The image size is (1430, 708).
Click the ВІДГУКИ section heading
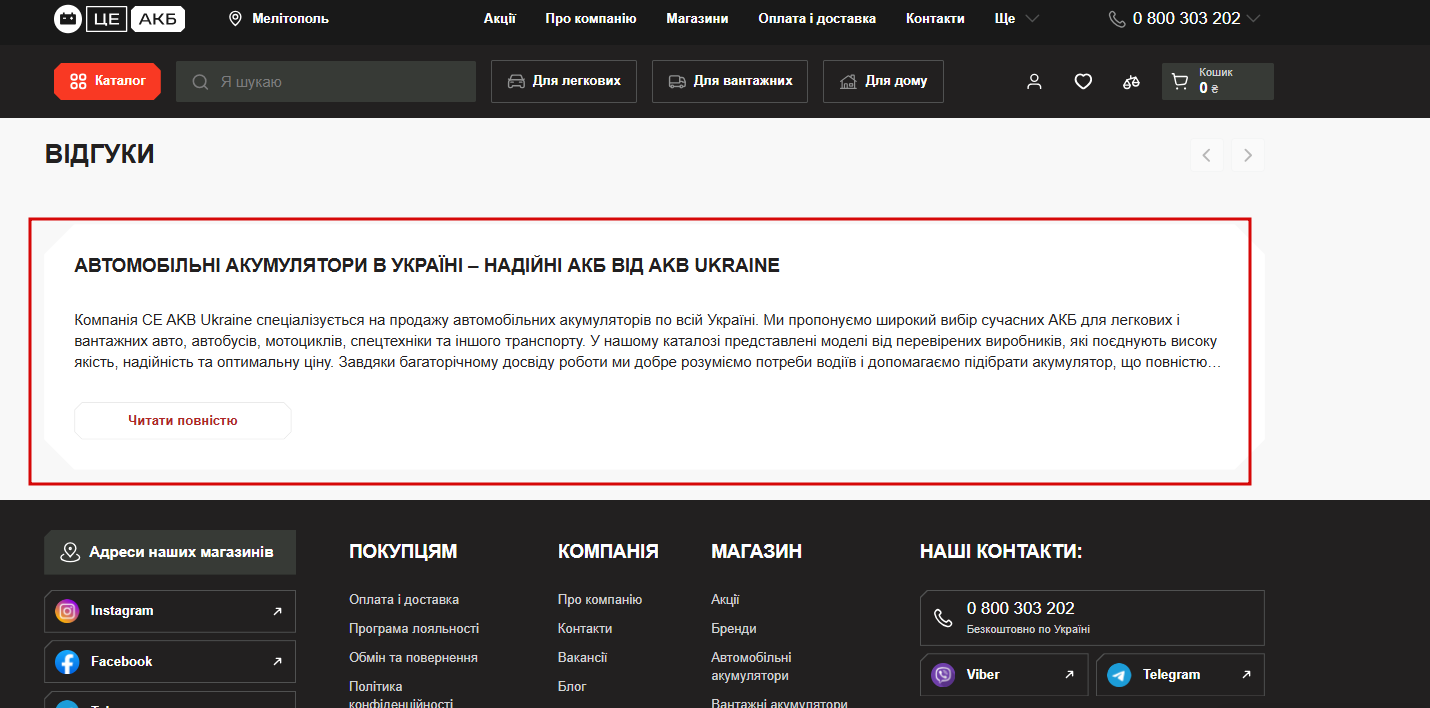tap(100, 155)
